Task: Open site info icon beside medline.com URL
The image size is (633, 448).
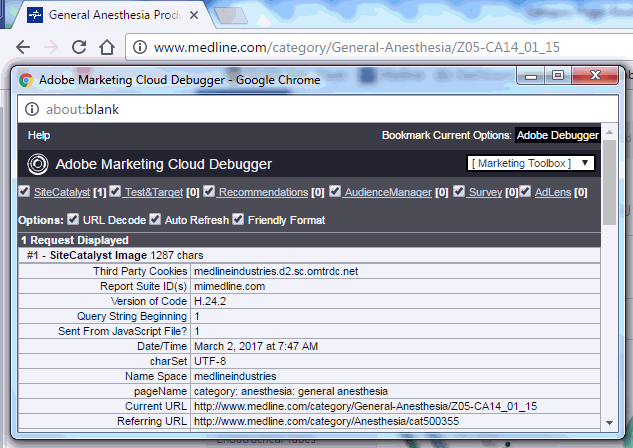Action: coord(140,47)
